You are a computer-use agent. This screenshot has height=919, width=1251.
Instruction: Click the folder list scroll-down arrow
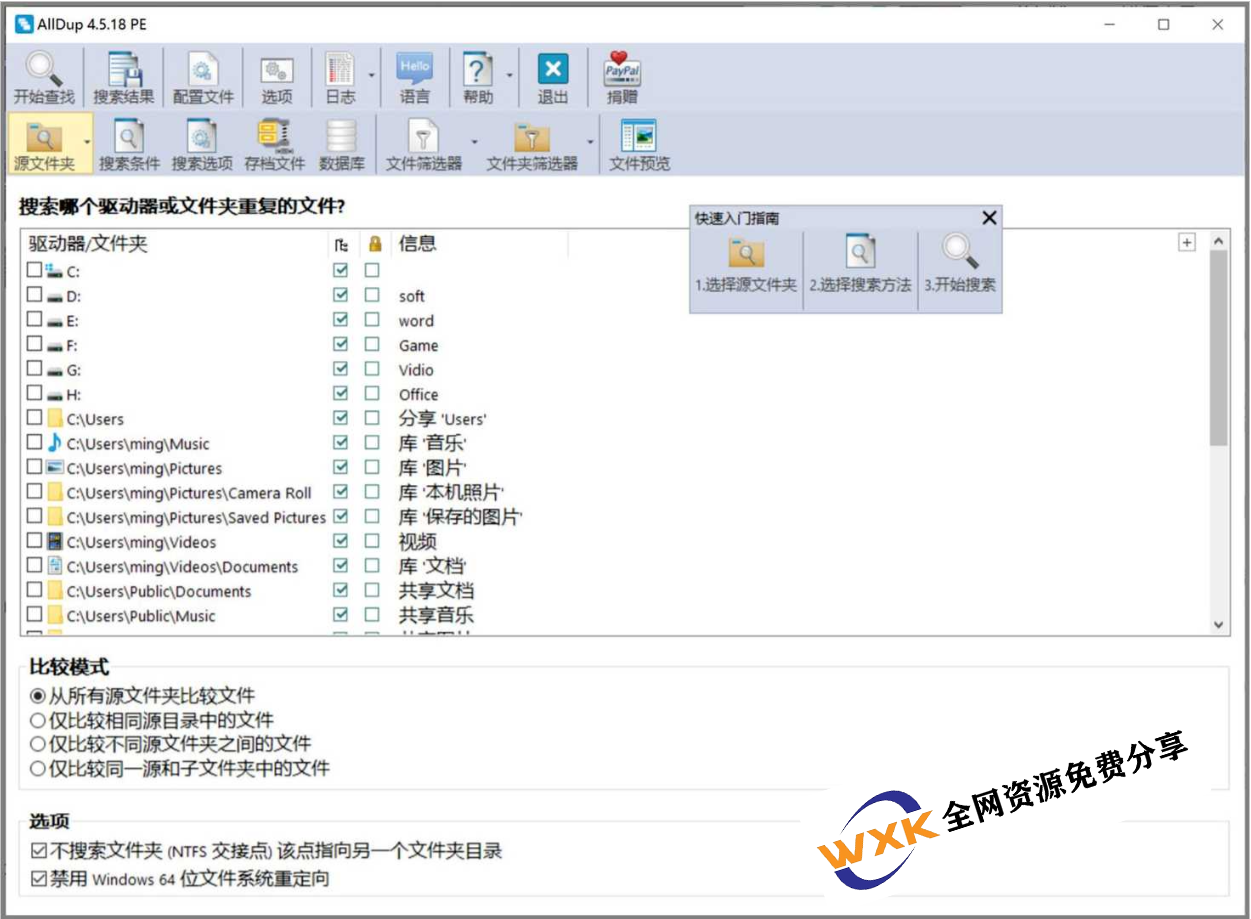(1218, 624)
